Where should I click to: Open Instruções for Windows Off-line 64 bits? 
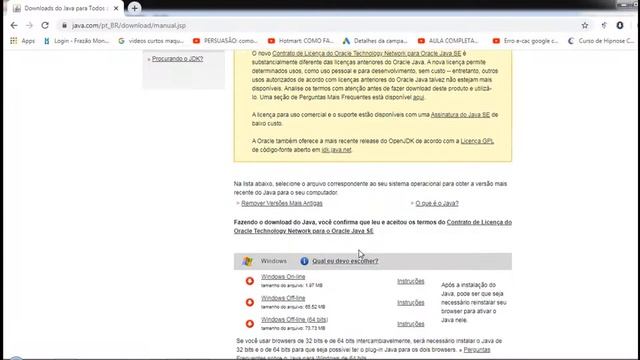[411, 324]
